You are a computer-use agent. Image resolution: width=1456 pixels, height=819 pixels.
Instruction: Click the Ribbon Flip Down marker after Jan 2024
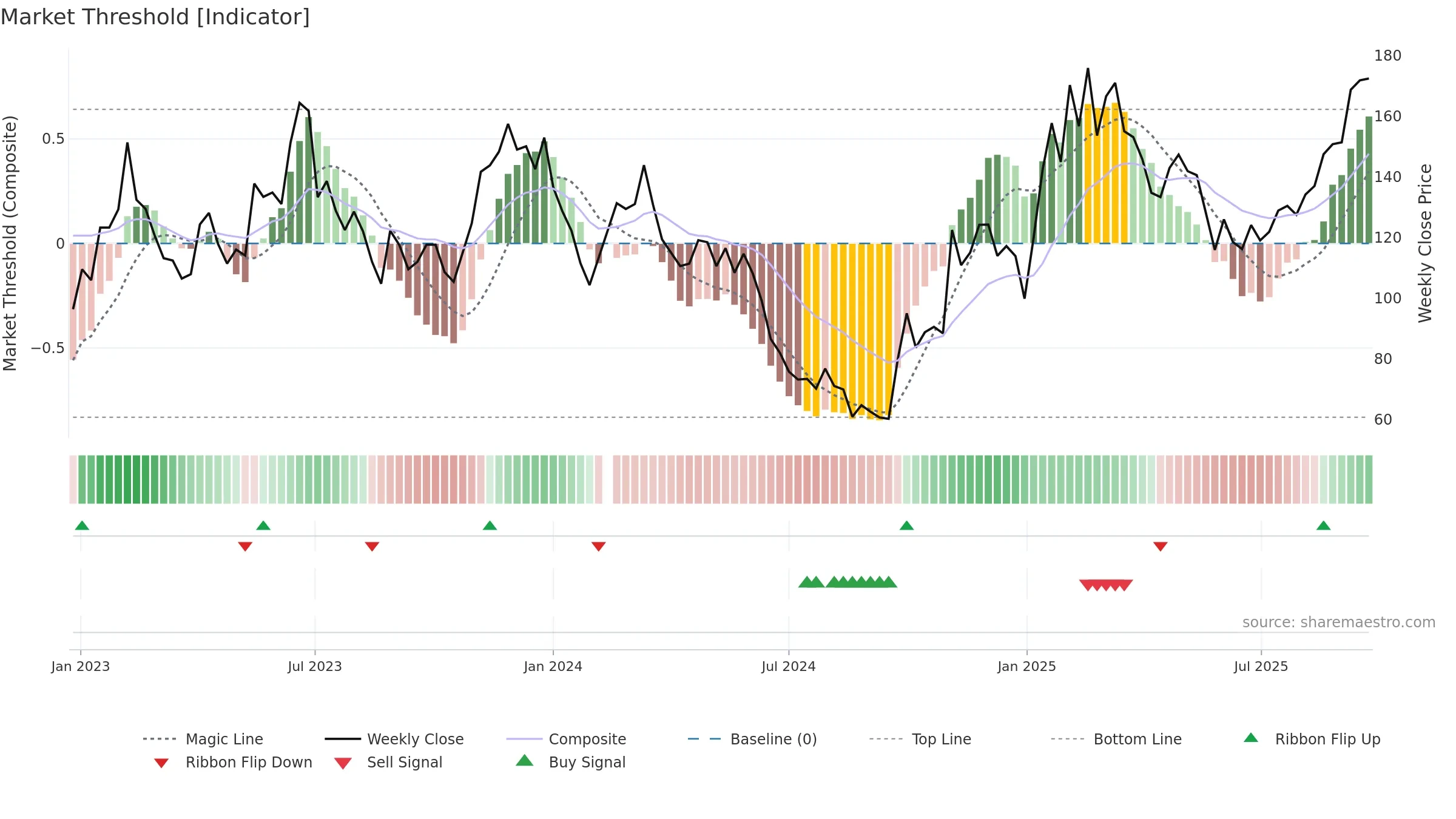(598, 547)
